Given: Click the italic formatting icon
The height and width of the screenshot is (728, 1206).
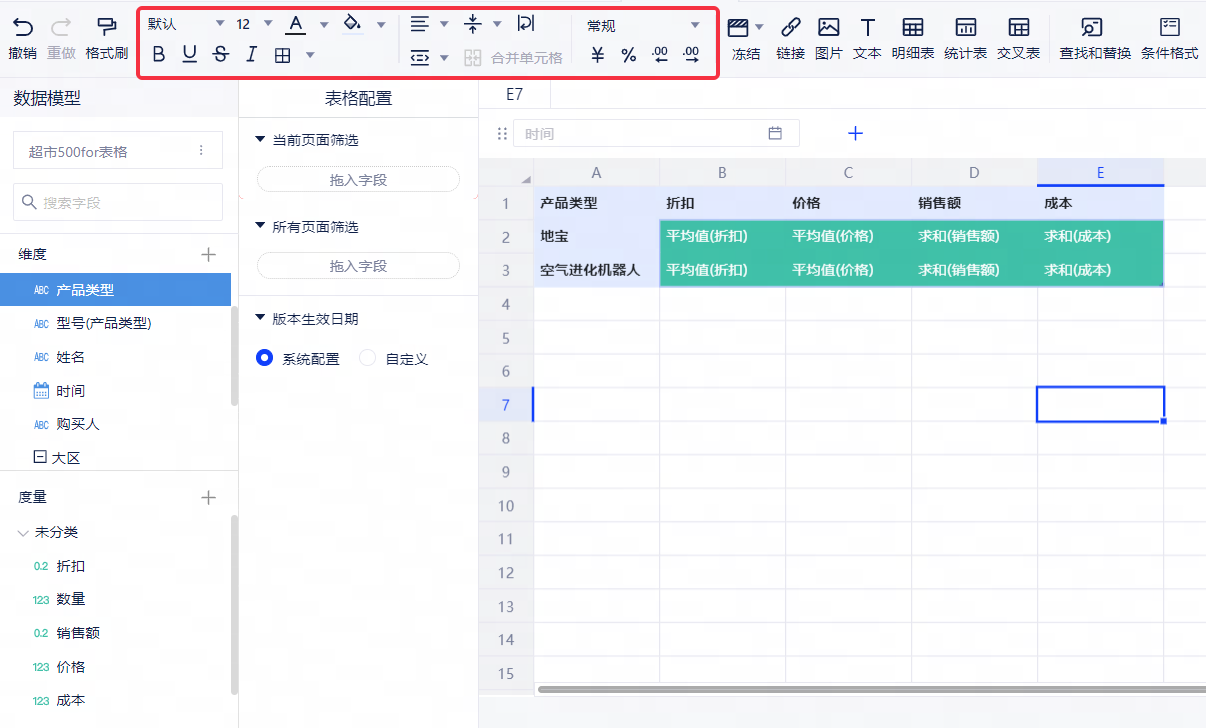Looking at the screenshot, I should (251, 55).
